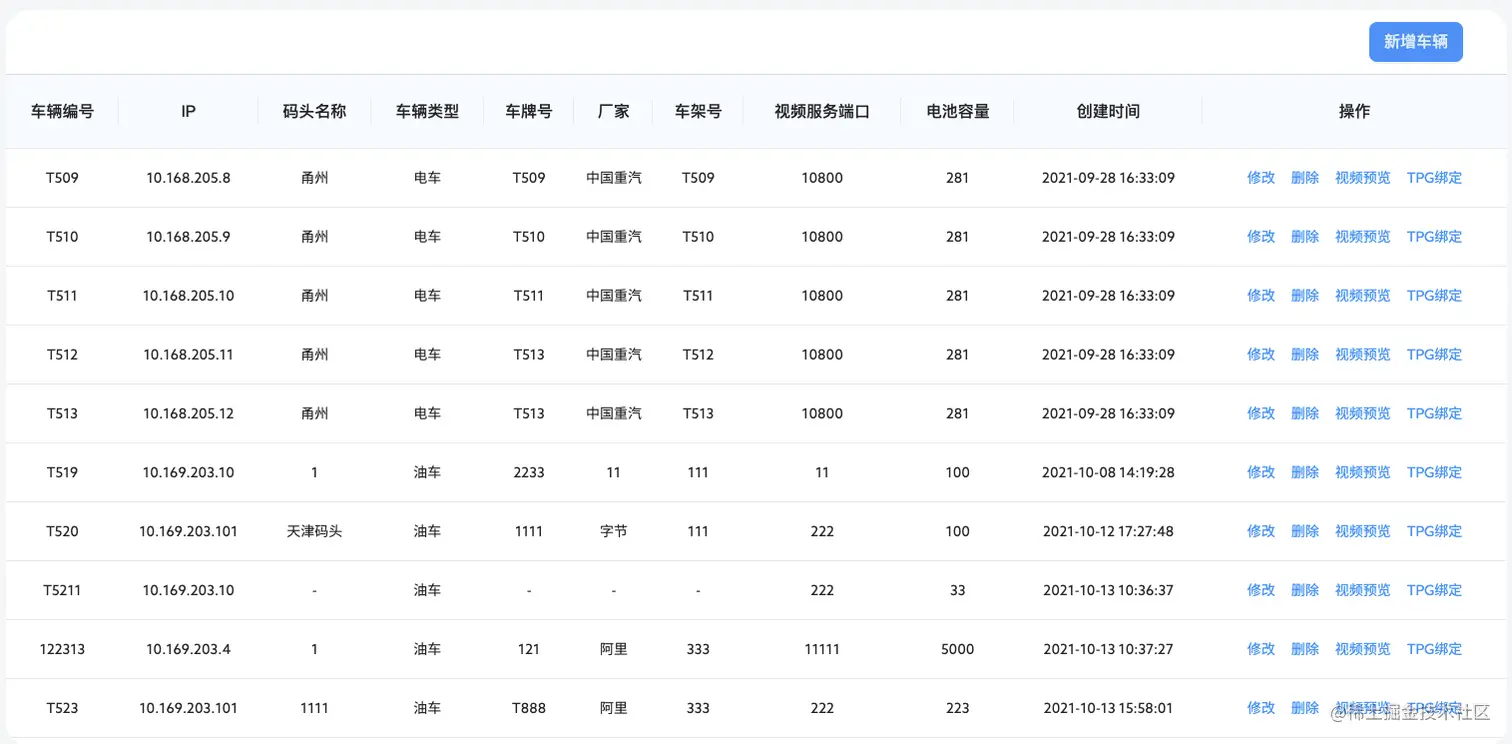The height and width of the screenshot is (744, 1512).
Task: Open 视频预览 for the 10.168.205.11 row
Action: click(1363, 355)
